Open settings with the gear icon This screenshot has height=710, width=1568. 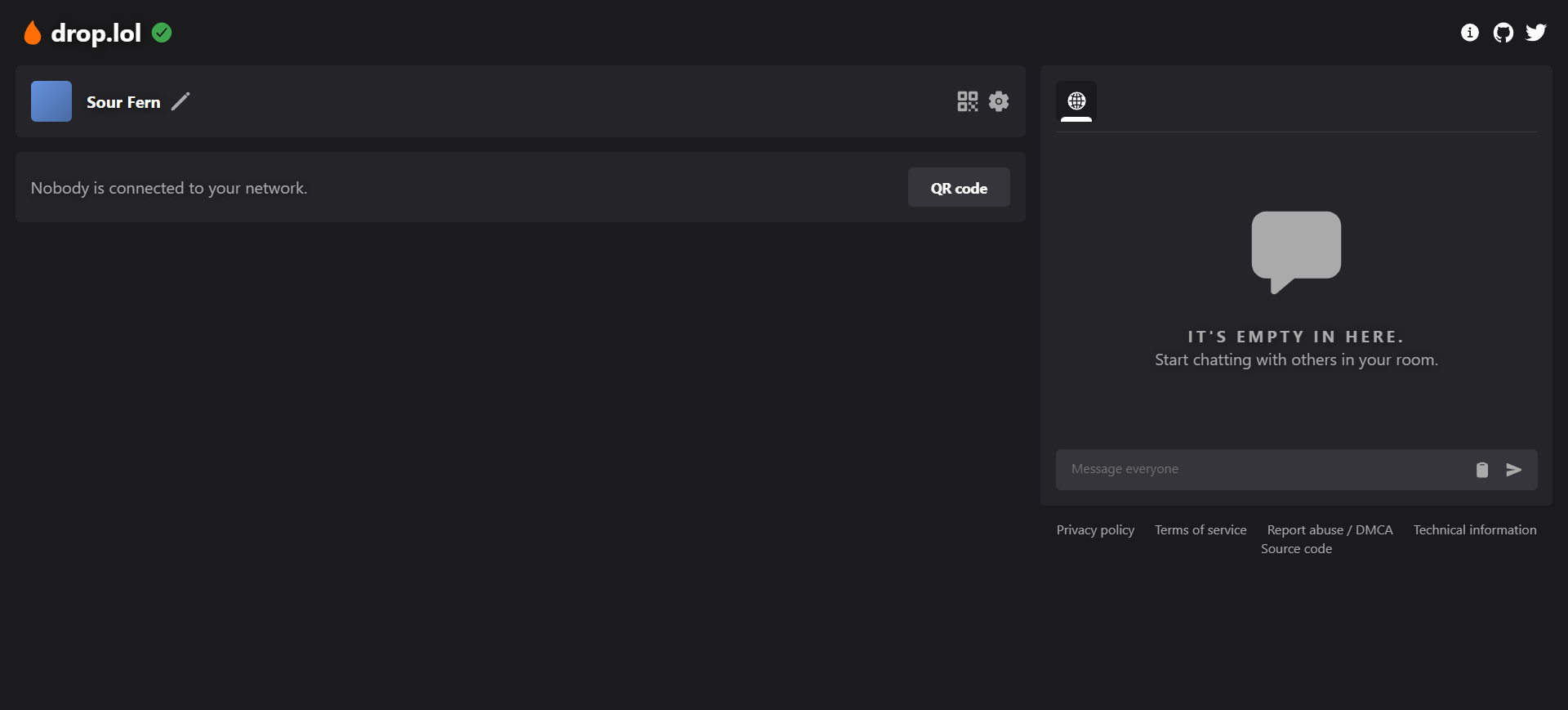pos(999,101)
